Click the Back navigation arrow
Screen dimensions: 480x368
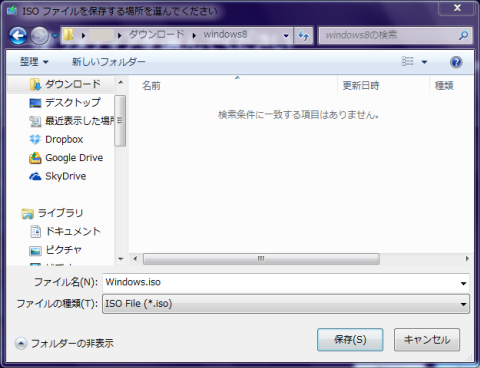coord(18,35)
